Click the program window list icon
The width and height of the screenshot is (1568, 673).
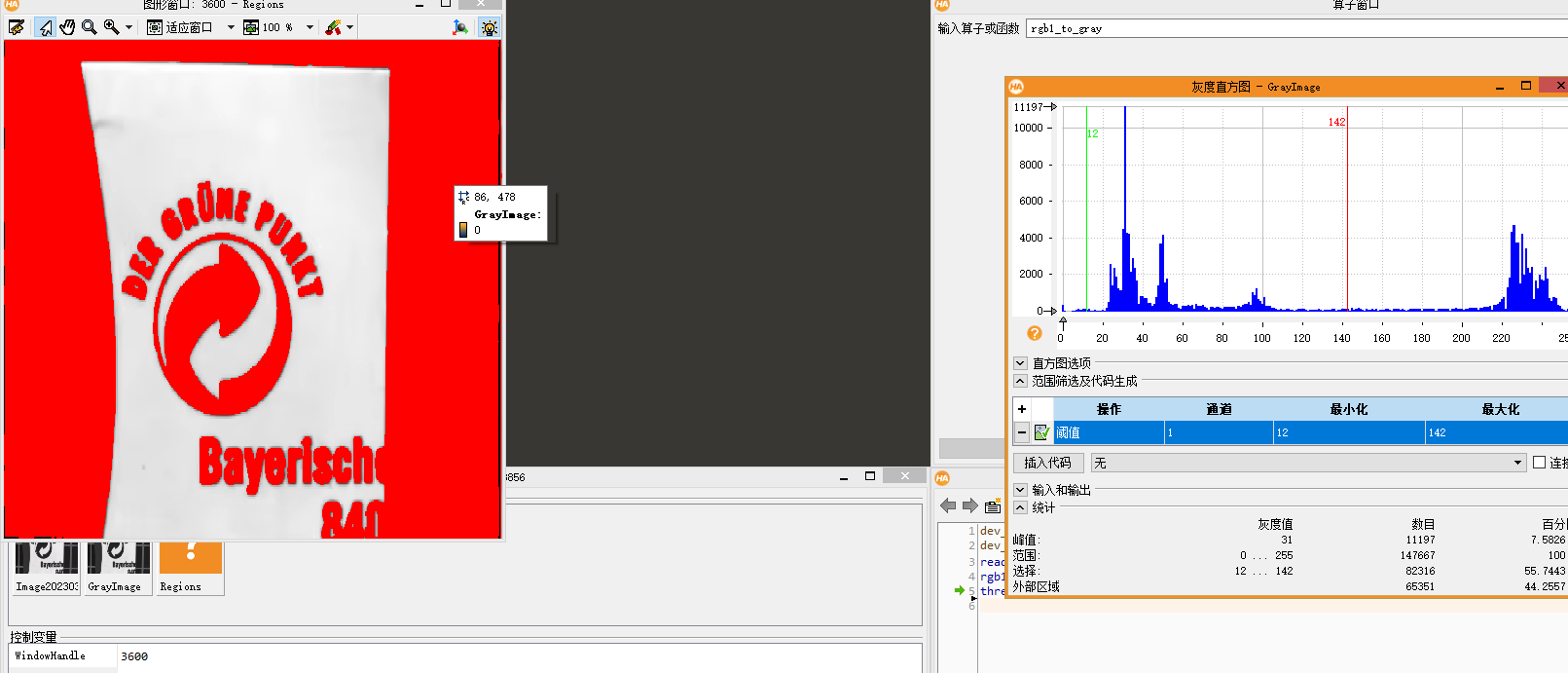[993, 505]
